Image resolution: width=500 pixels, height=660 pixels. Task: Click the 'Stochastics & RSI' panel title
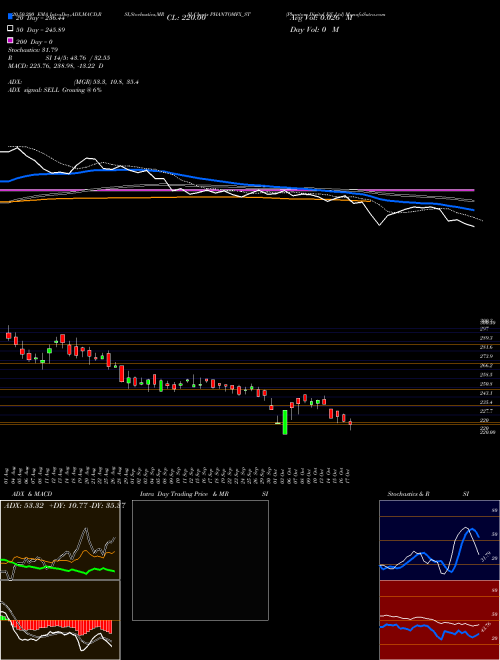pyautogui.click(x=428, y=494)
